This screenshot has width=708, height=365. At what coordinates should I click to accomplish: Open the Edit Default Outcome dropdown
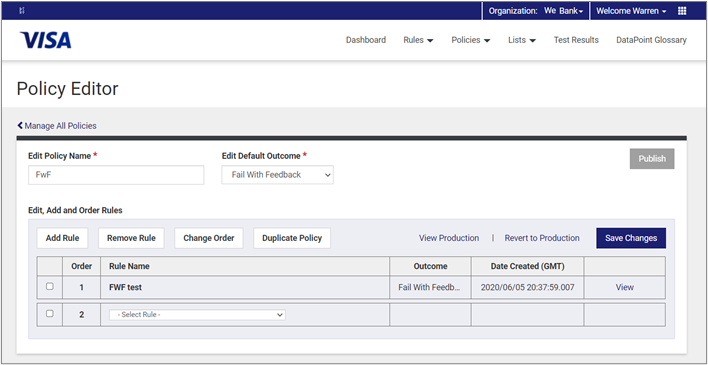(x=277, y=175)
